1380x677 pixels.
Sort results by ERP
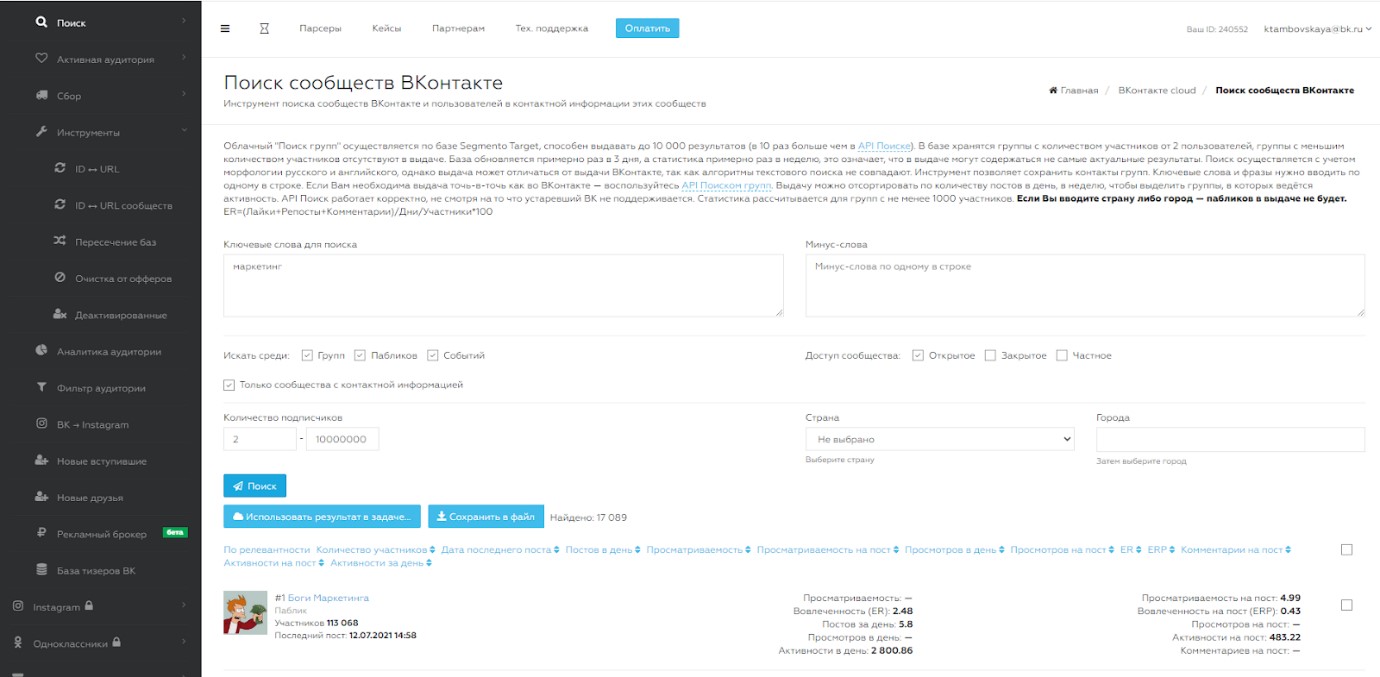[1161, 549]
